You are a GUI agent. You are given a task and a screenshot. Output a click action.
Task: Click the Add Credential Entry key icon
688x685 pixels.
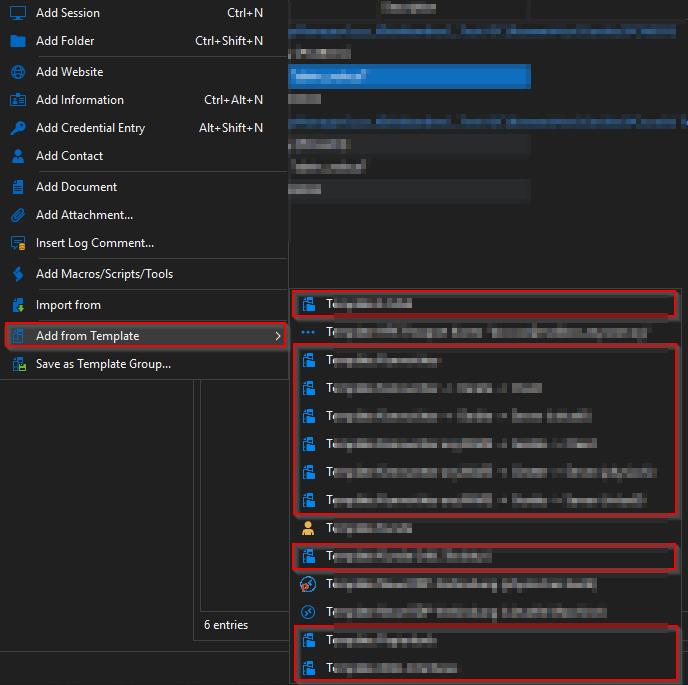[x=18, y=128]
